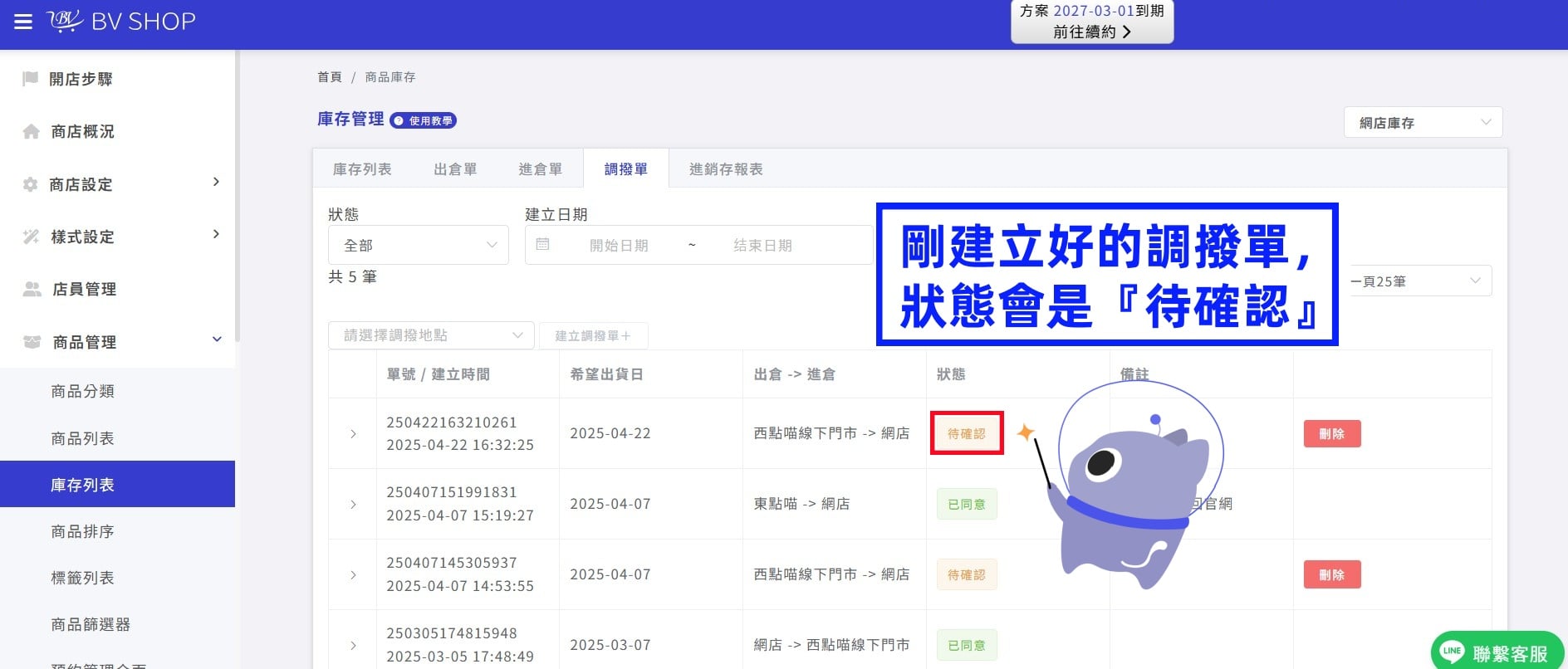1568x669 pixels.
Task: Switch to 進銷存報表 tab
Action: (x=726, y=168)
